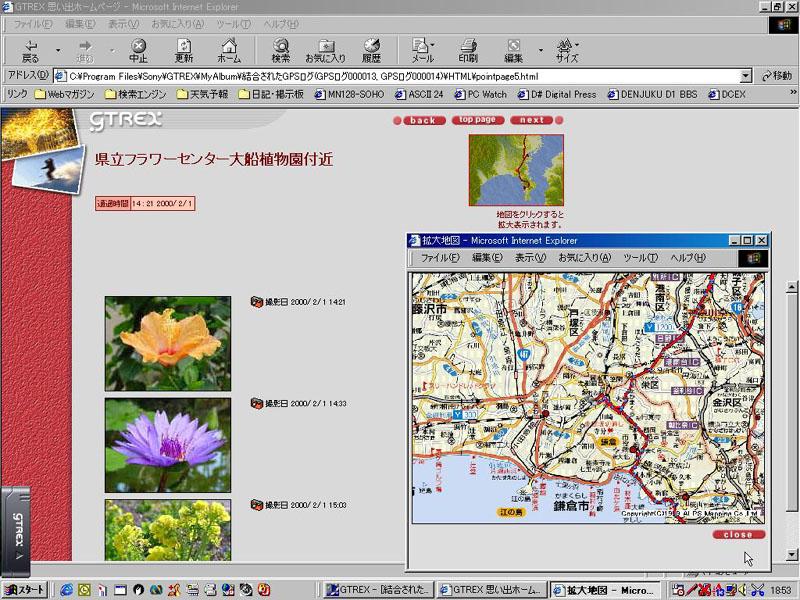Show History (履歴) from the toolbar
Viewport: 800px width, 600px height.
[371, 50]
